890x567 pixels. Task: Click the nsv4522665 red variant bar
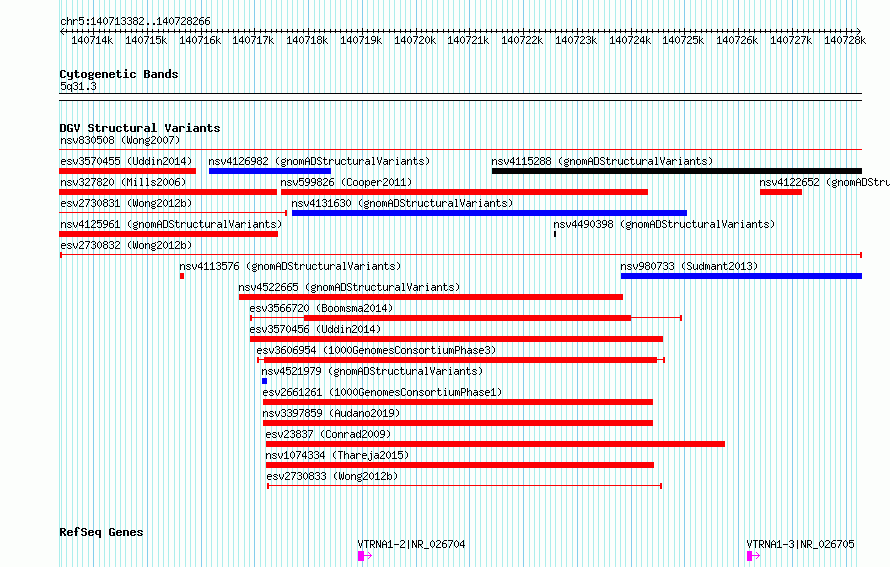[431, 297]
